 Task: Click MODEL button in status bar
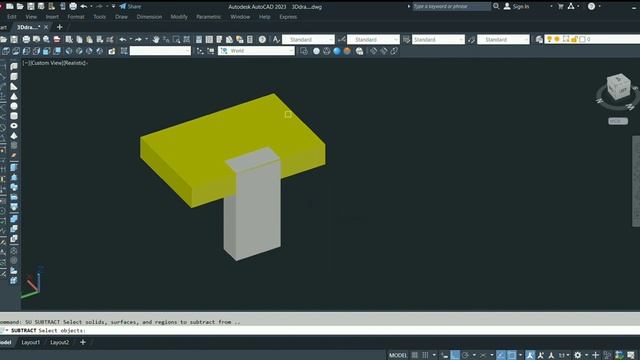tap(398, 355)
